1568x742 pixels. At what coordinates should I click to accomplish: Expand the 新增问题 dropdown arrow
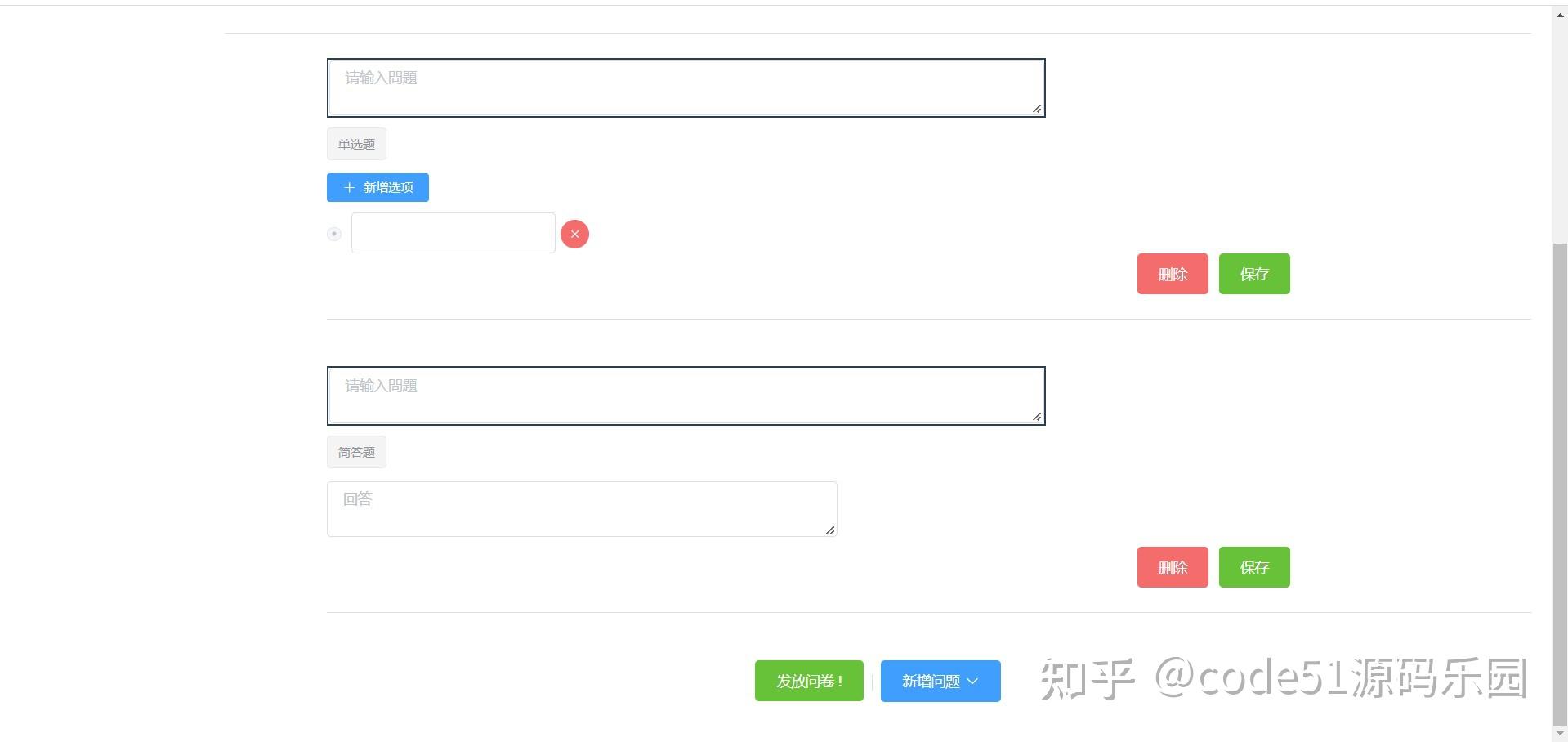pyautogui.click(x=972, y=681)
